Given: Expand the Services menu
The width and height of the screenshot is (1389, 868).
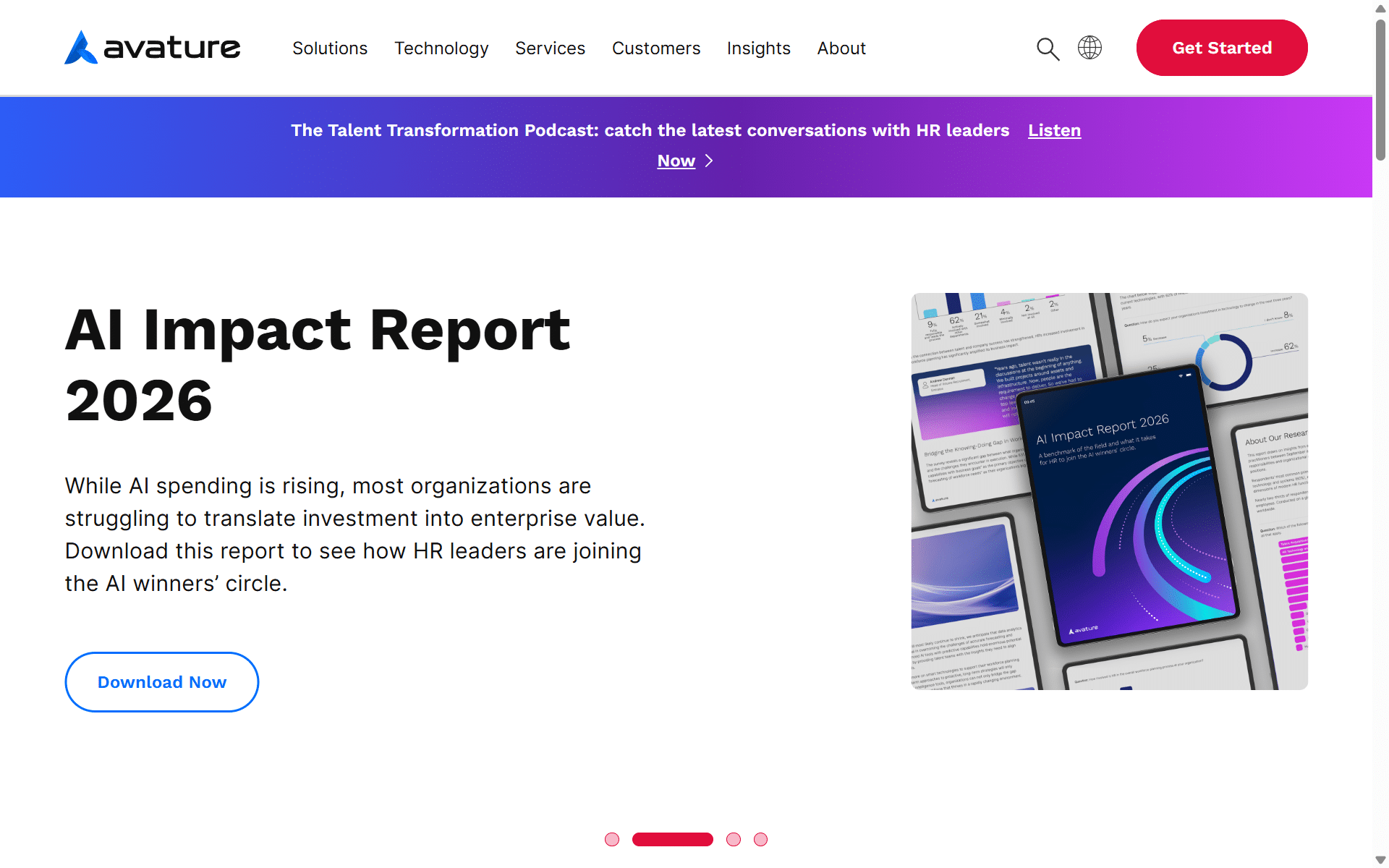Looking at the screenshot, I should click(550, 48).
